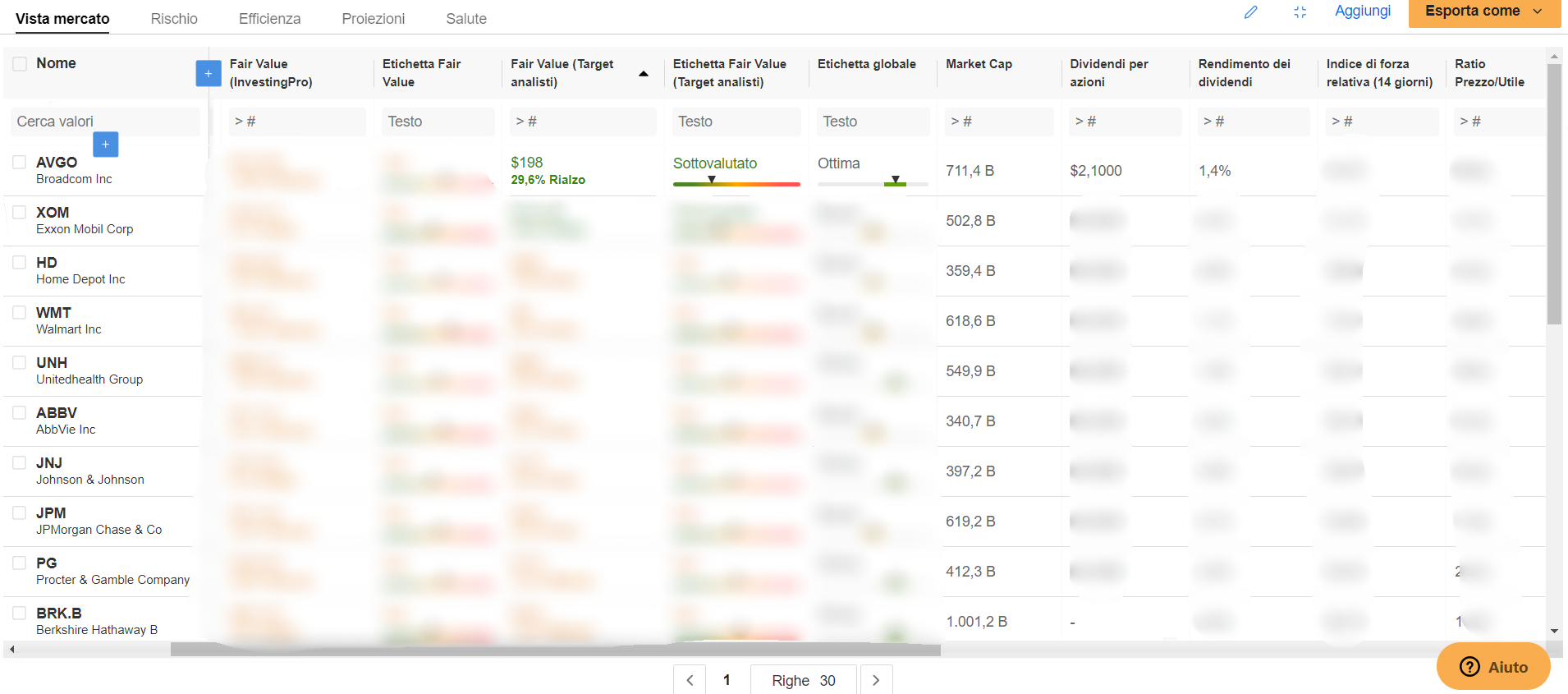This screenshot has height=694, width=1568.
Task: Click Etichetta globale column header
Action: tap(866, 64)
